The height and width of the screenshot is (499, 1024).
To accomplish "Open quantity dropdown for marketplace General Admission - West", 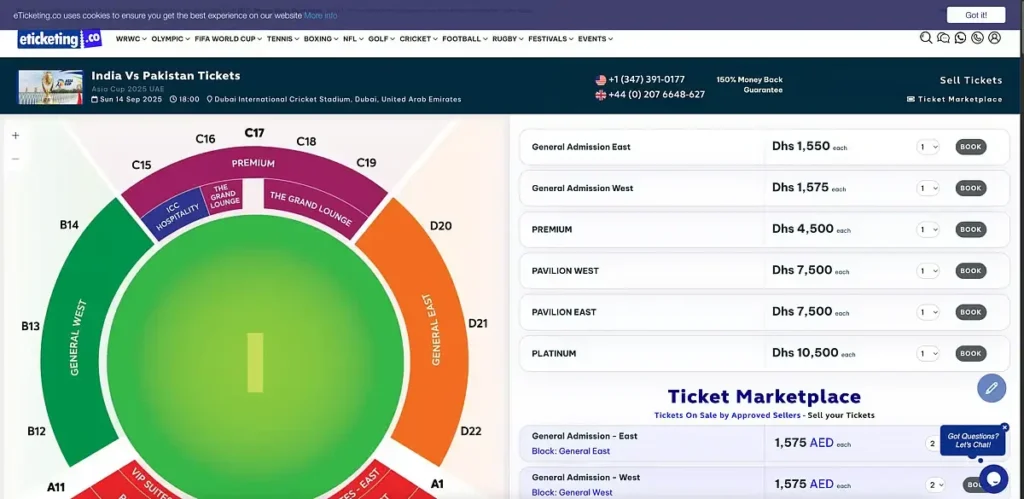I will 935,485.
